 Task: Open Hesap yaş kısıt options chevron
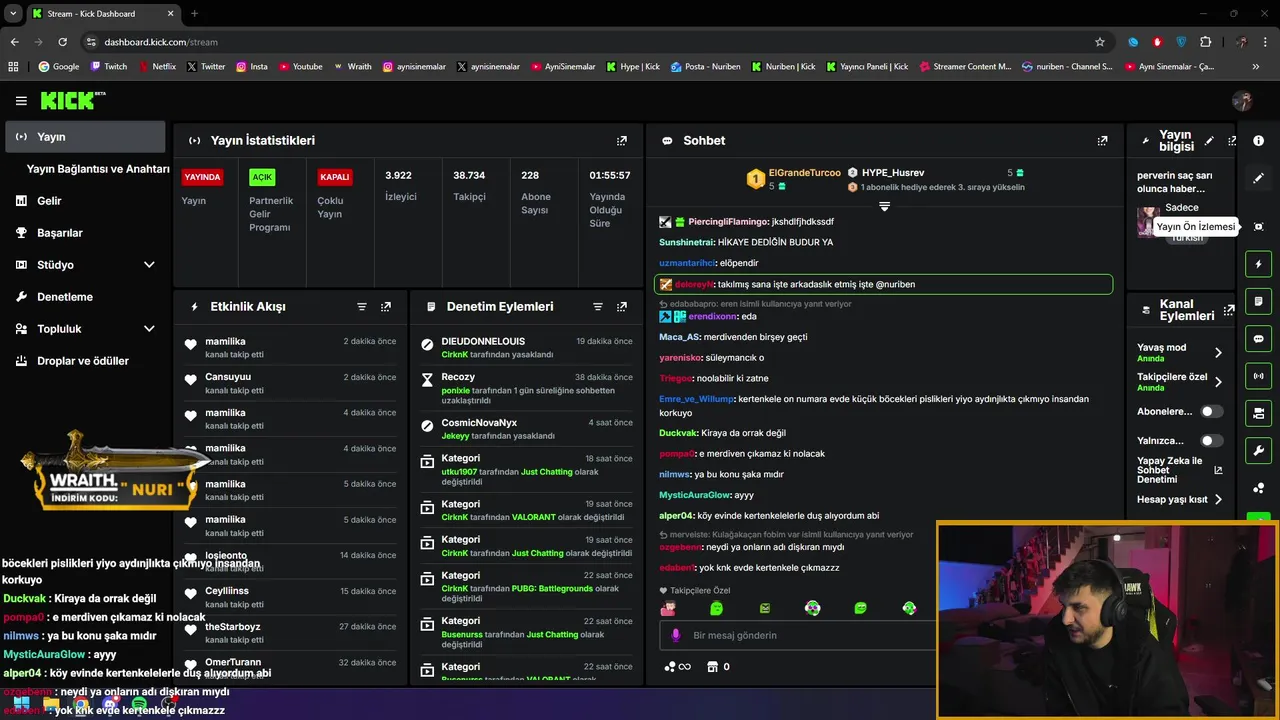(1218, 499)
